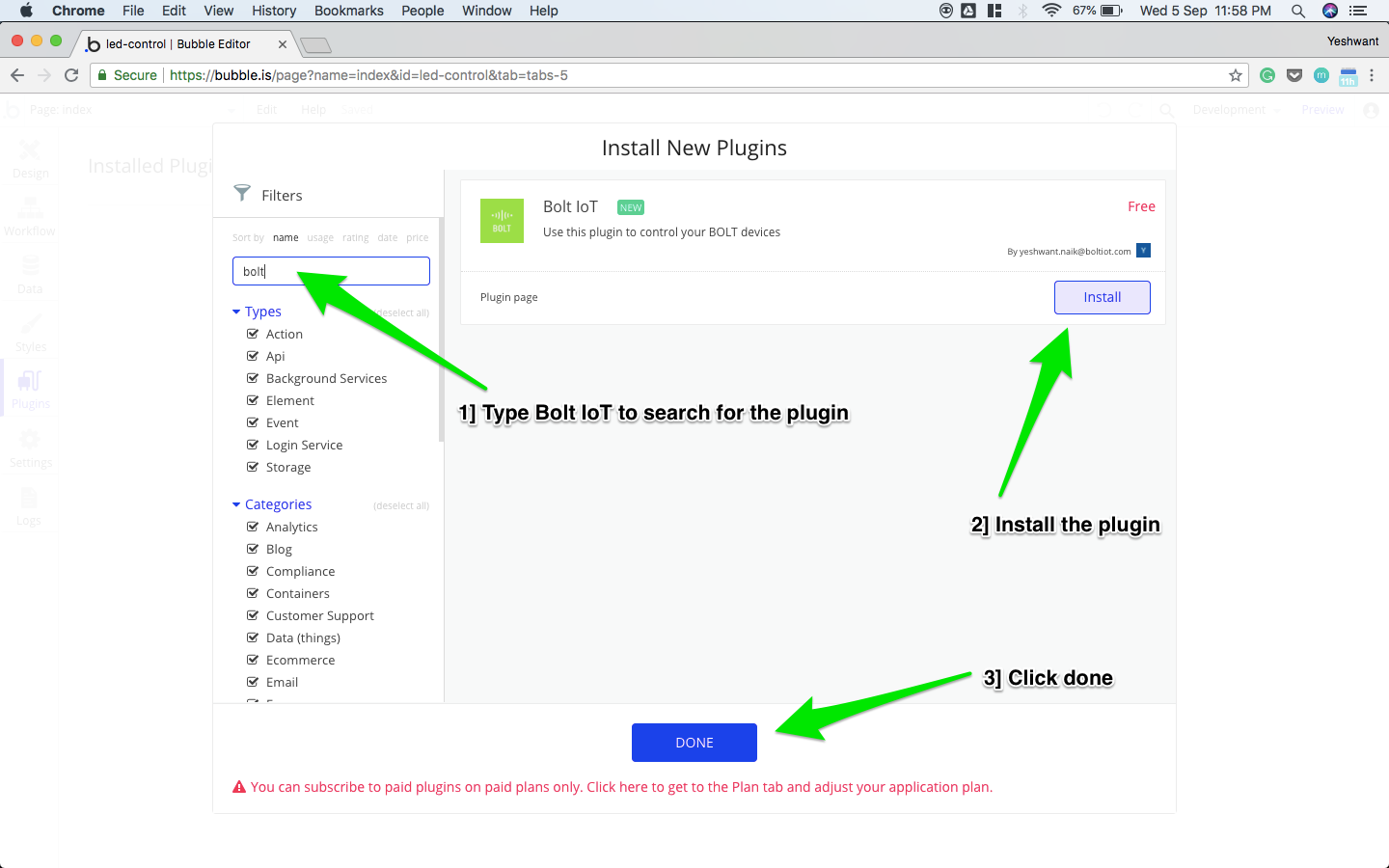Screen dimensions: 1389x868
Task: Open the Window menu
Action: 487,11
